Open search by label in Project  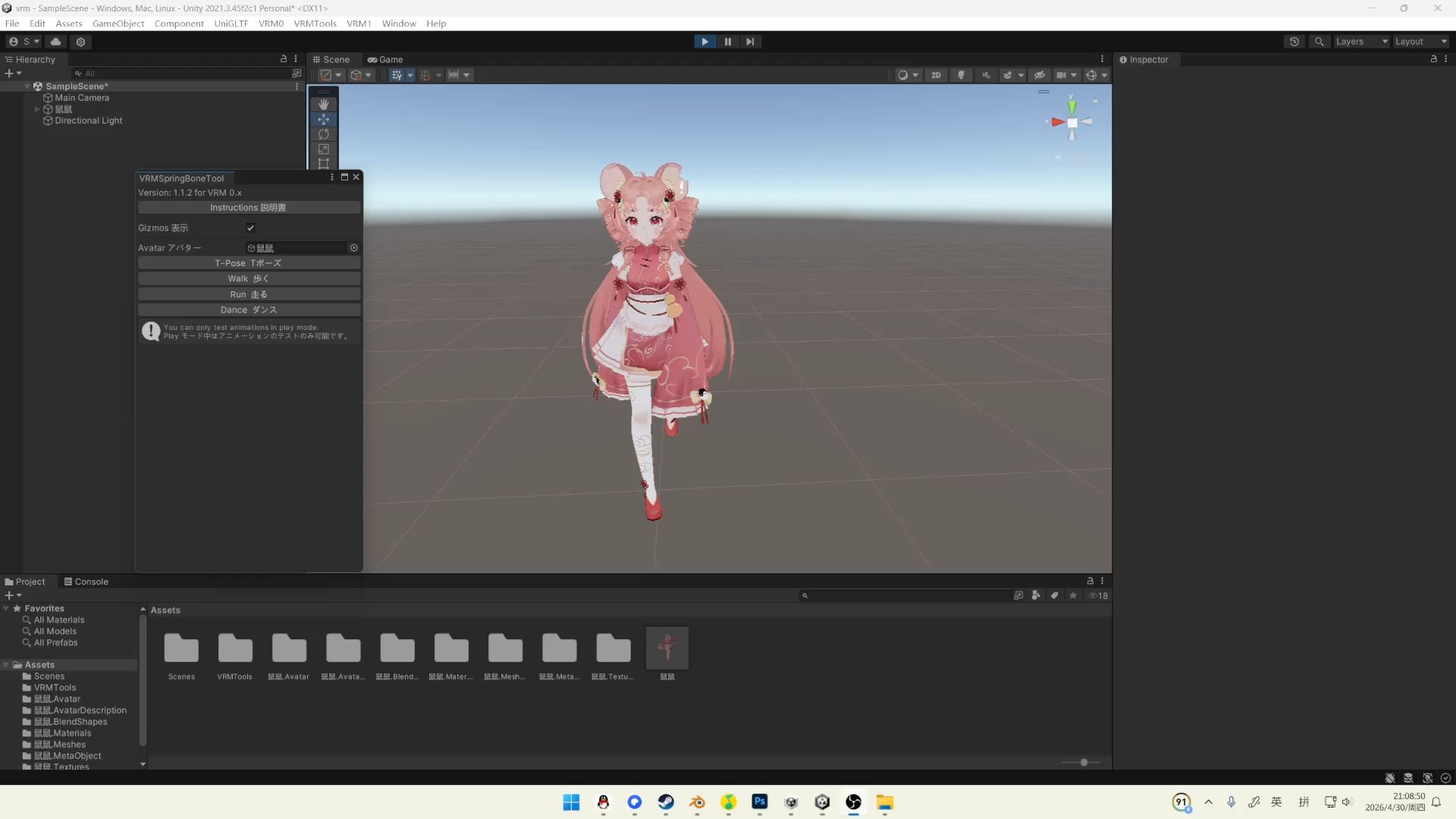pyautogui.click(x=1054, y=595)
